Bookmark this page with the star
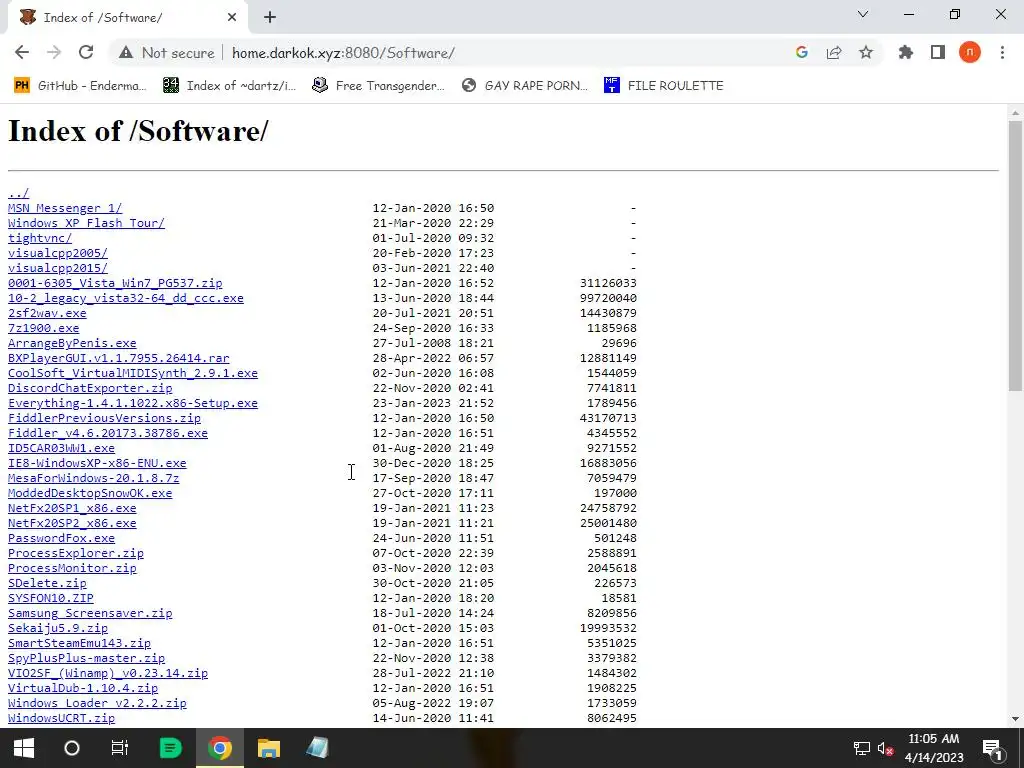 pos(865,52)
